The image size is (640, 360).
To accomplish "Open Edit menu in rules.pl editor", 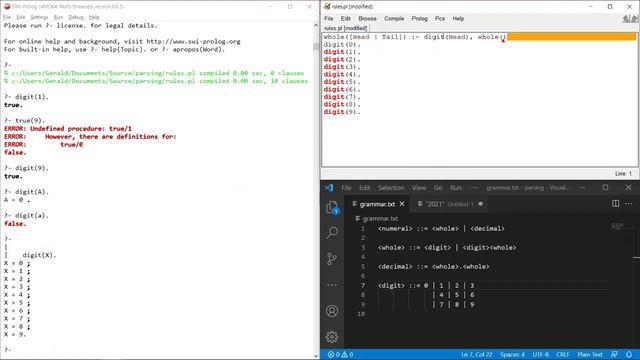I will point(346,19).
